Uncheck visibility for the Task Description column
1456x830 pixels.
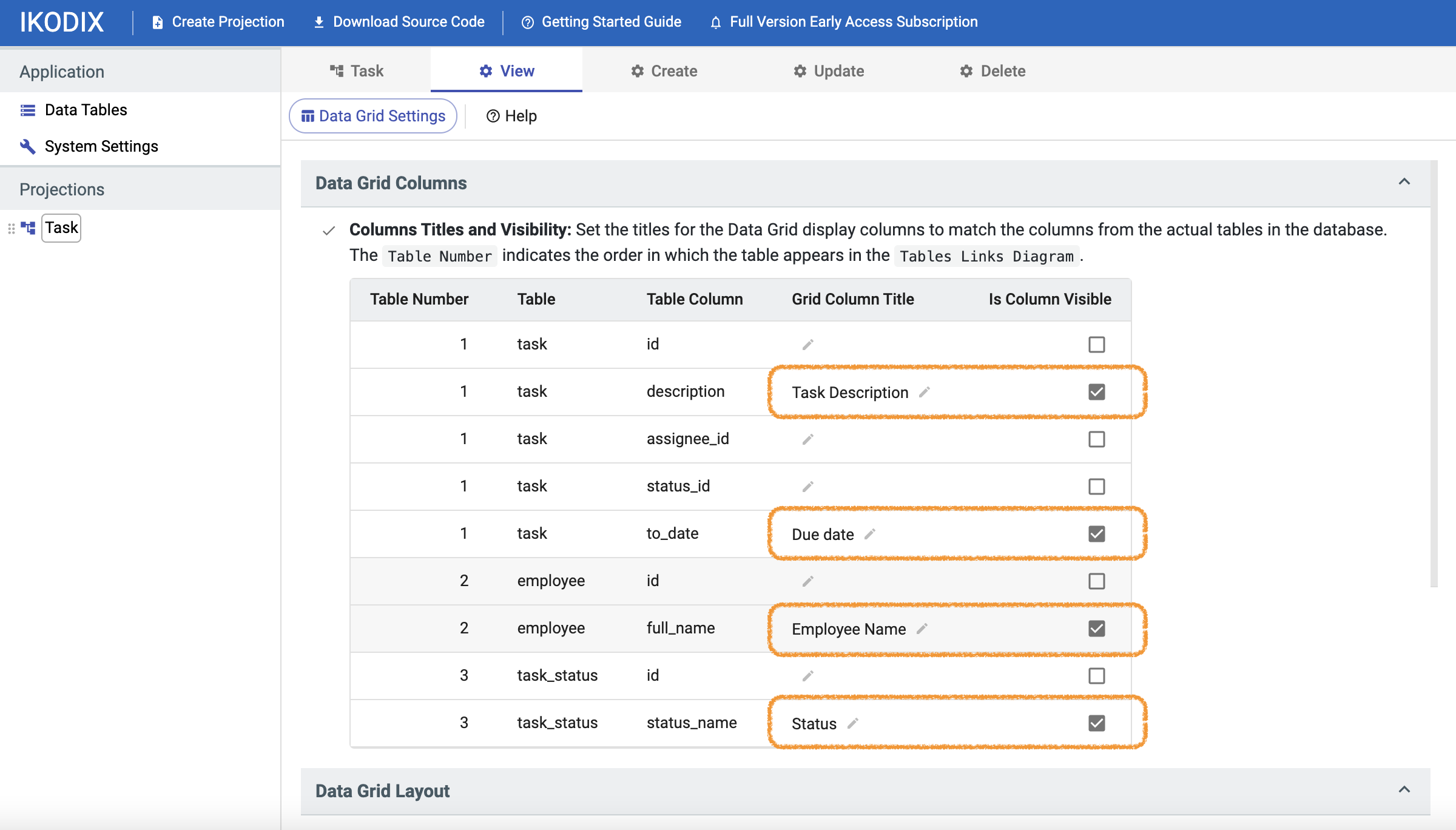pyautogui.click(x=1096, y=392)
